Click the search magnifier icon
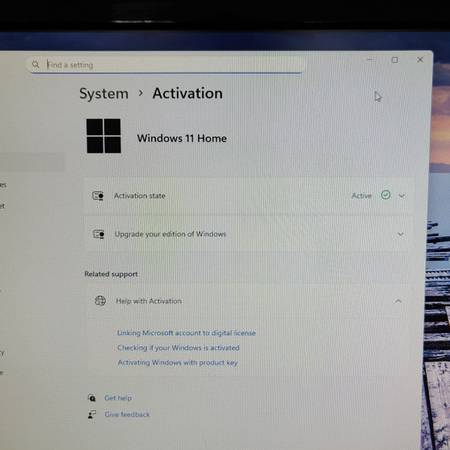This screenshot has width=450, height=450. 36,65
